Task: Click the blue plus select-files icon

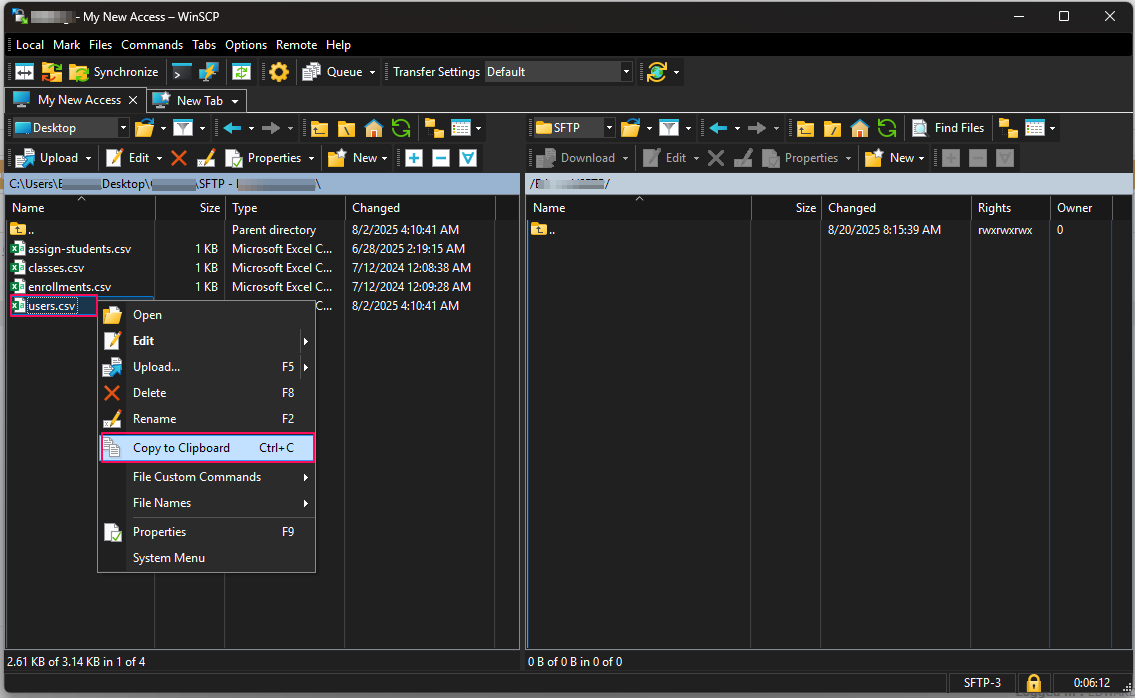Action: [416, 157]
